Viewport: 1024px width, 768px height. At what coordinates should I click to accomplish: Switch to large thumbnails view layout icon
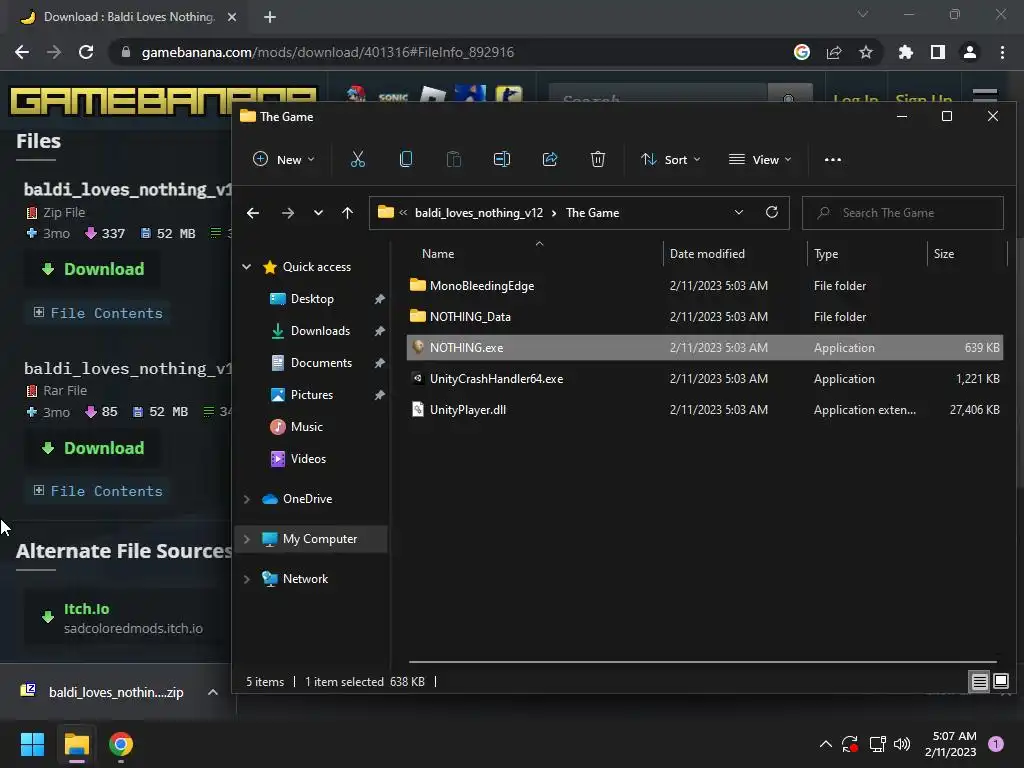[1000, 682]
